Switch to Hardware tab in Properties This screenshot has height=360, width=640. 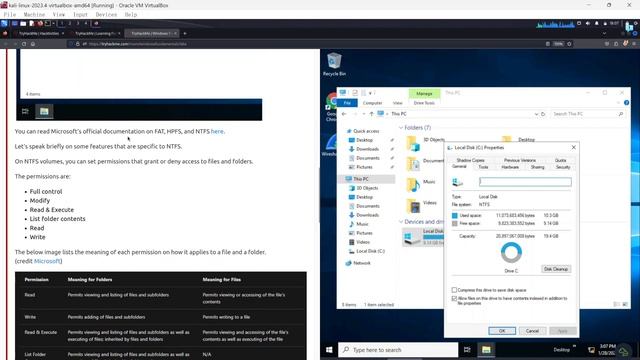tap(510, 167)
